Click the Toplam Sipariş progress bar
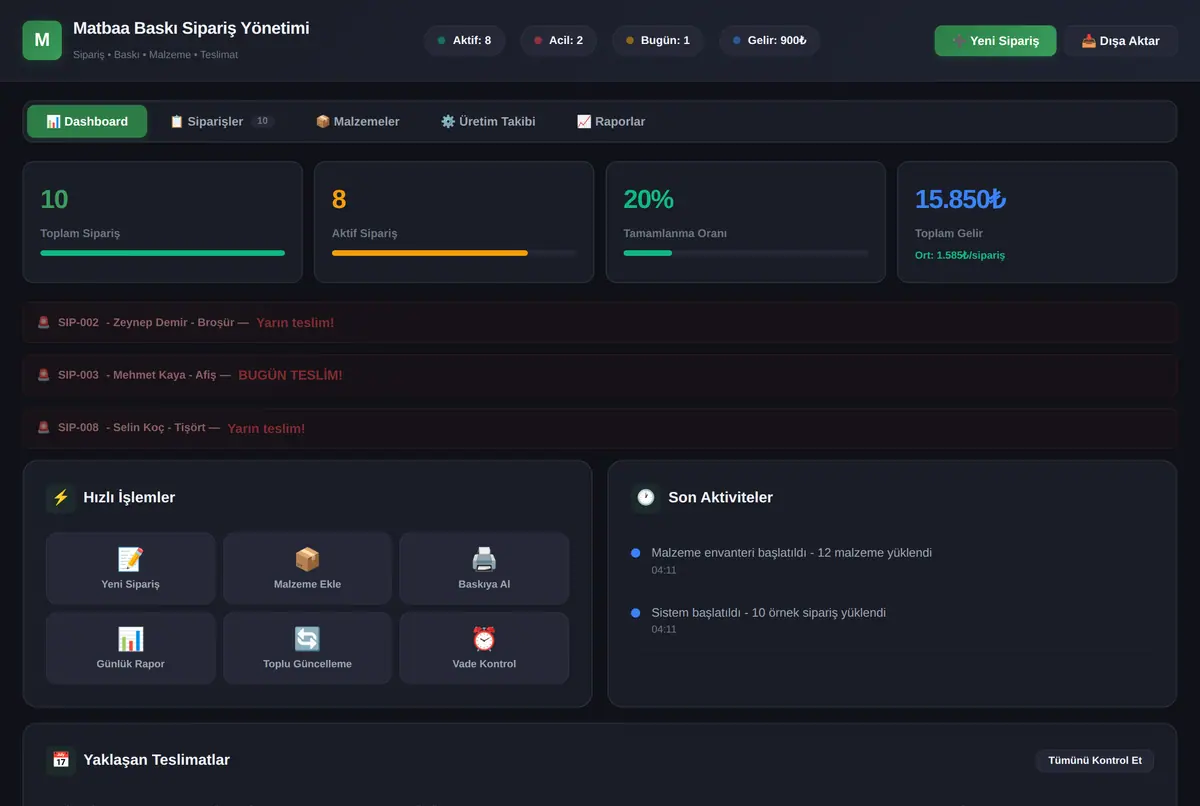The height and width of the screenshot is (806, 1200). pyautogui.click(x=162, y=253)
